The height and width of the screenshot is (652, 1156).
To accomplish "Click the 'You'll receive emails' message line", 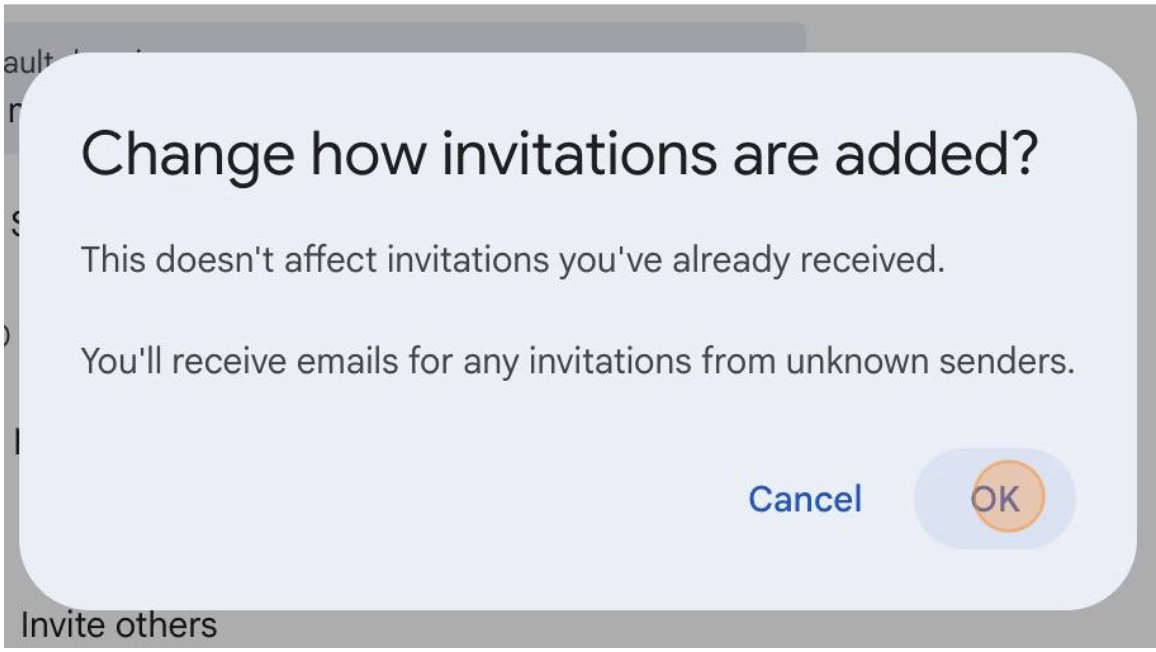I will 577,361.
